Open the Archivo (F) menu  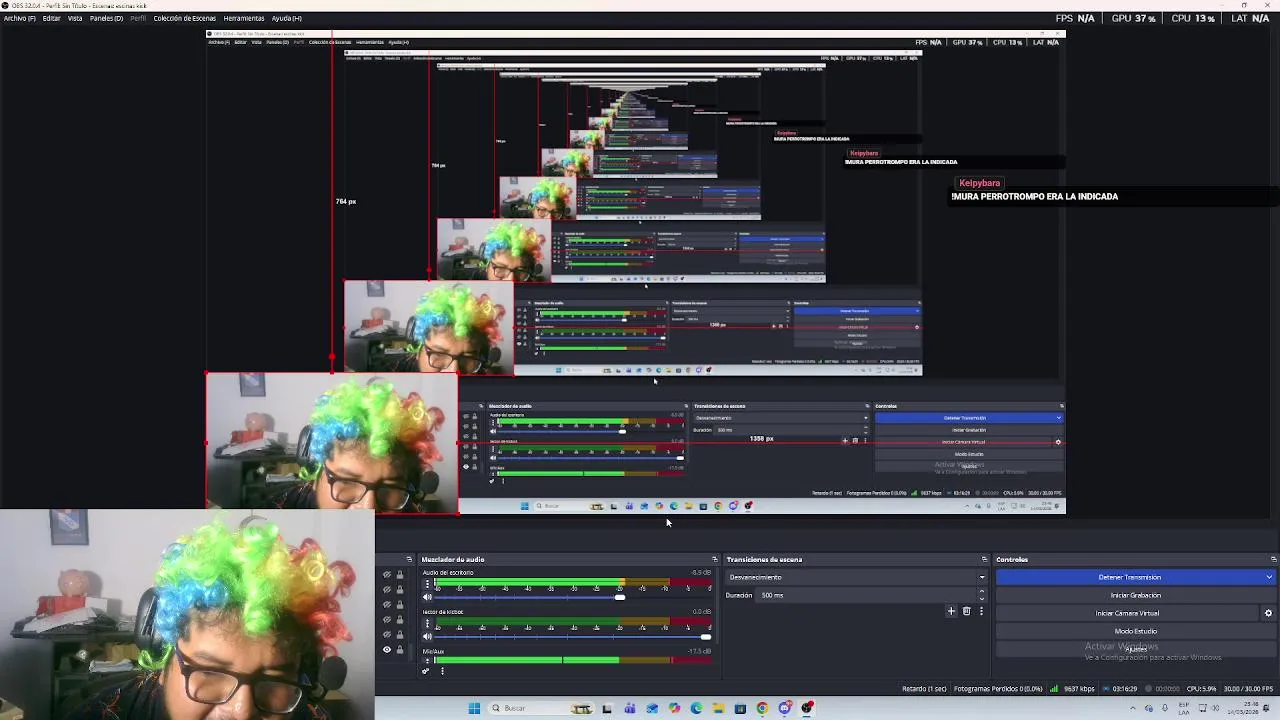coord(19,18)
